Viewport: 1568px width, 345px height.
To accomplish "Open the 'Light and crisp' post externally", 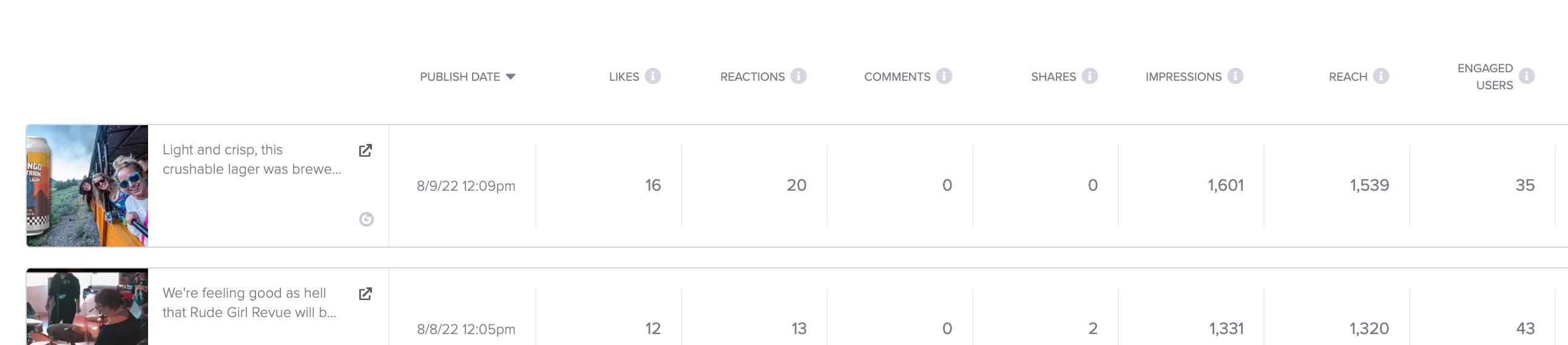I will (365, 151).
